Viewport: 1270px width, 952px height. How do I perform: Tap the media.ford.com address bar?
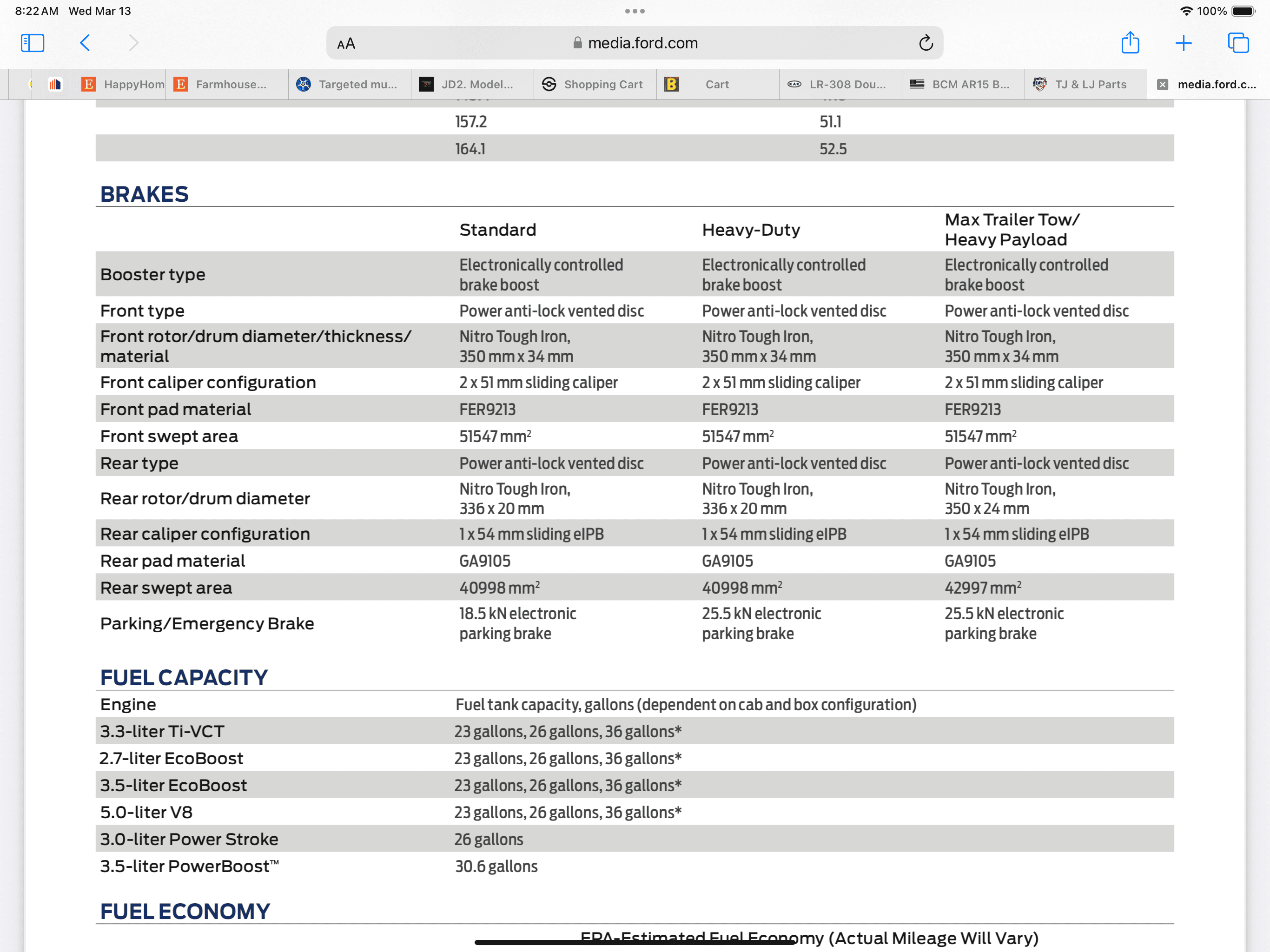tap(635, 43)
